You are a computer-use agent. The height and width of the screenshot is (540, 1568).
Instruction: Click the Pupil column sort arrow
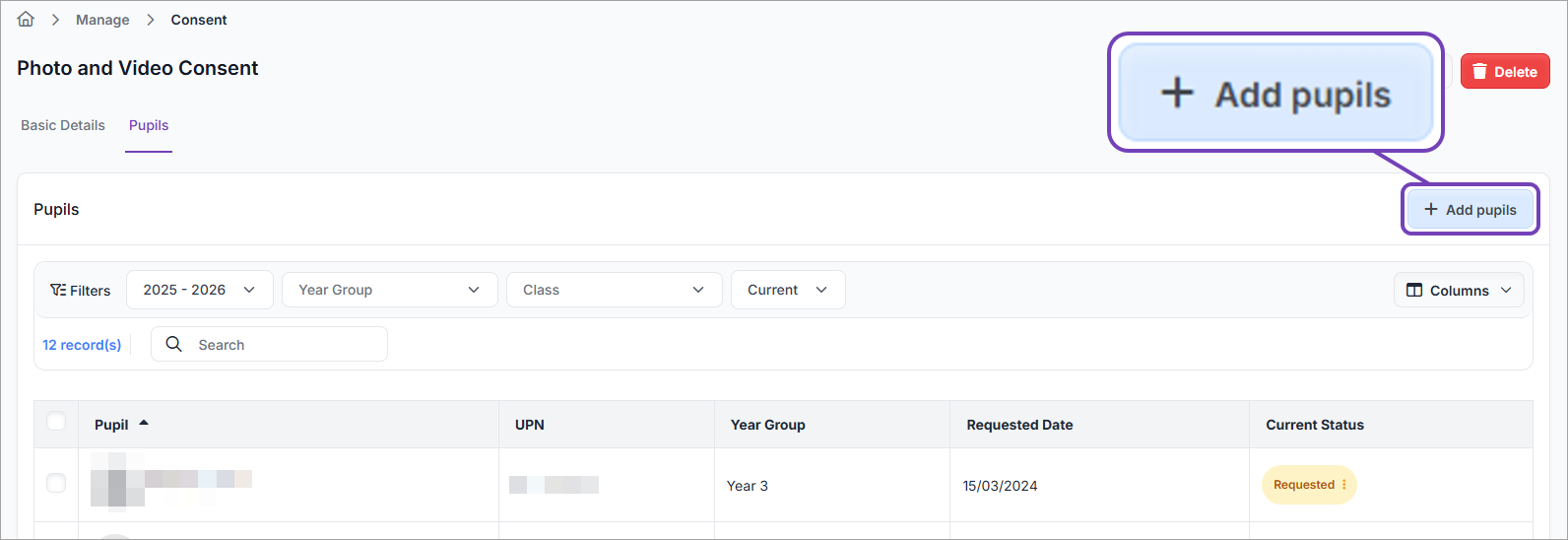144,423
